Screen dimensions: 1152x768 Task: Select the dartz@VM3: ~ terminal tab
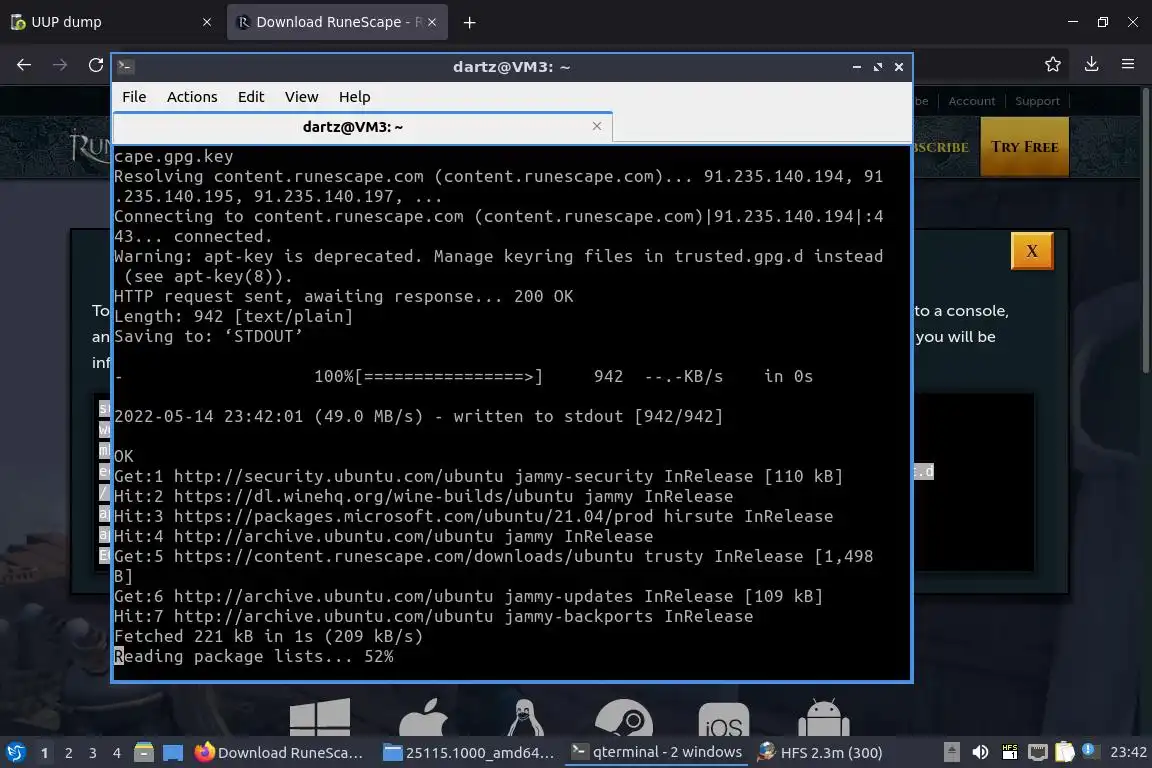pos(353,127)
